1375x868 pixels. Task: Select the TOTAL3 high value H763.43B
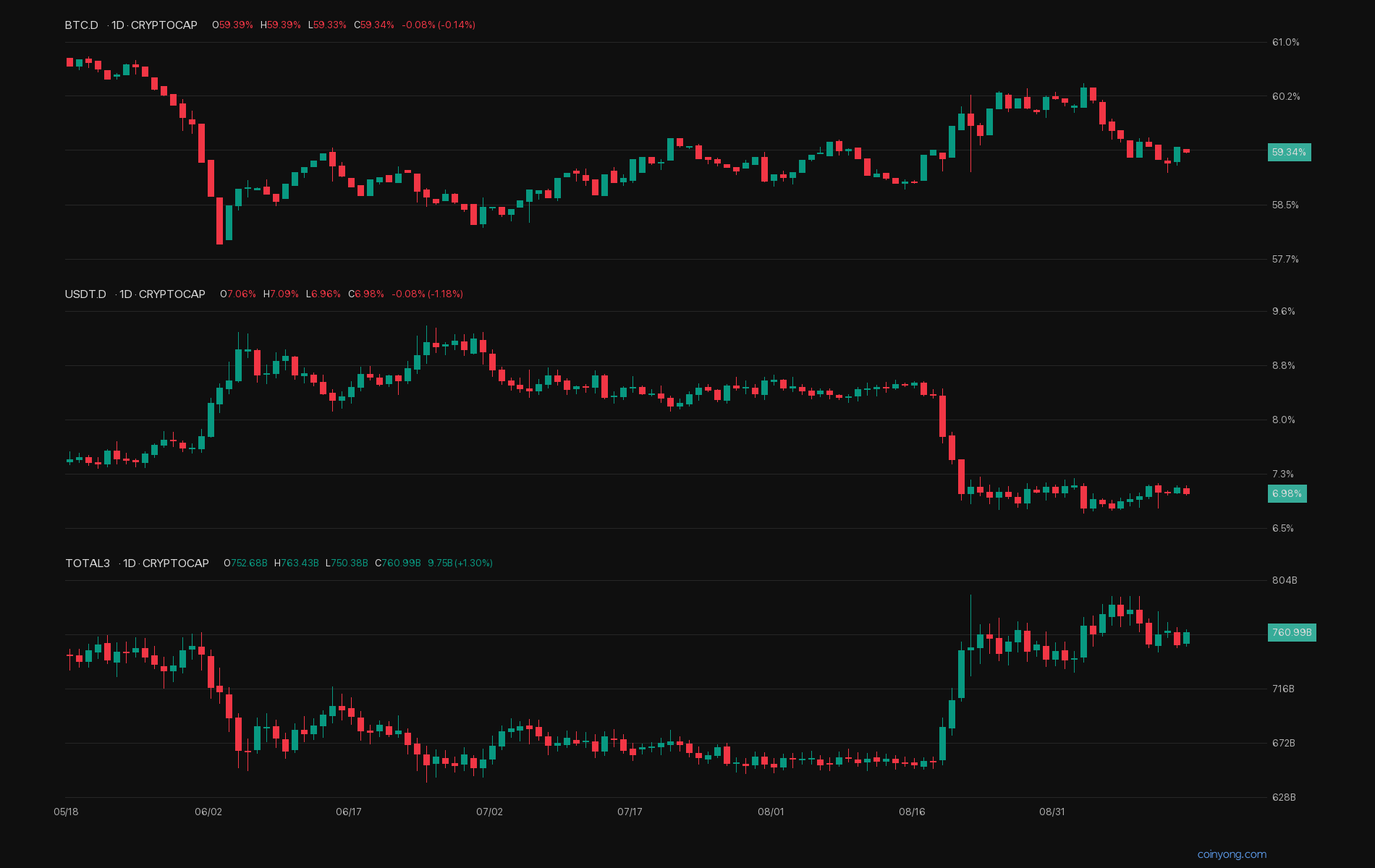point(297,563)
